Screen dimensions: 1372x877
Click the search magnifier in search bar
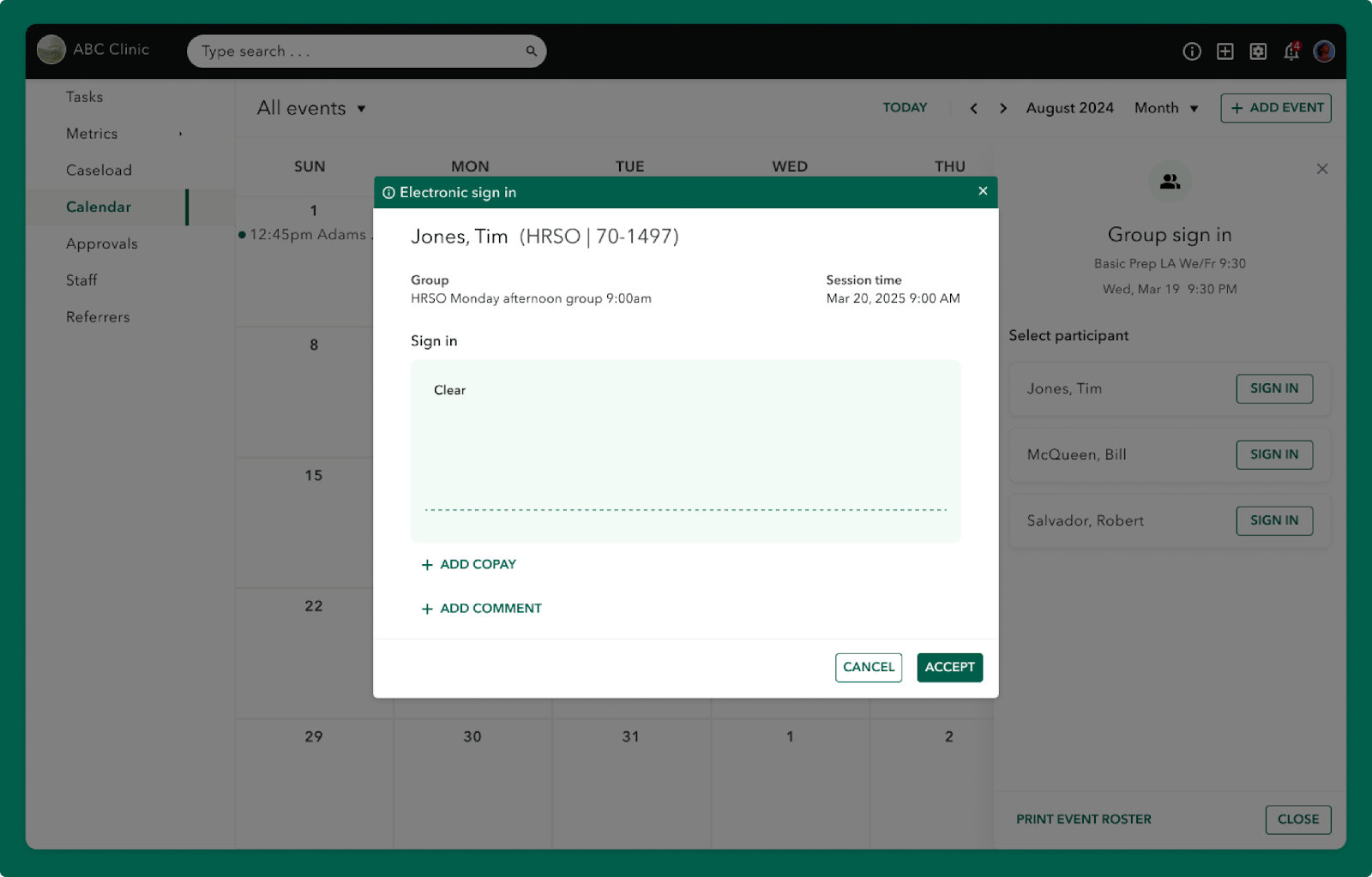pos(531,51)
